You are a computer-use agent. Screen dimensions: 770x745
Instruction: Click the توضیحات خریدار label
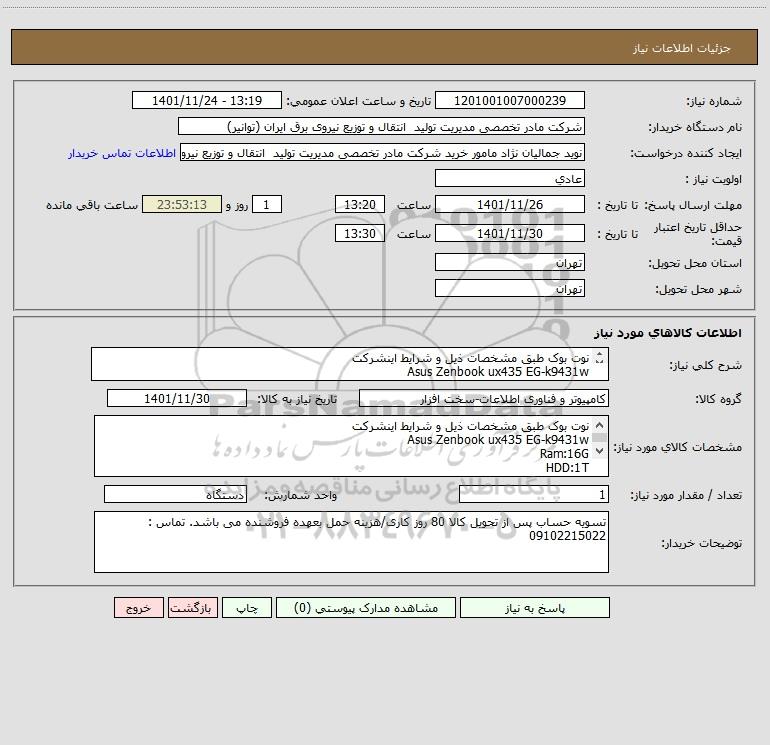pyautogui.click(x=701, y=543)
